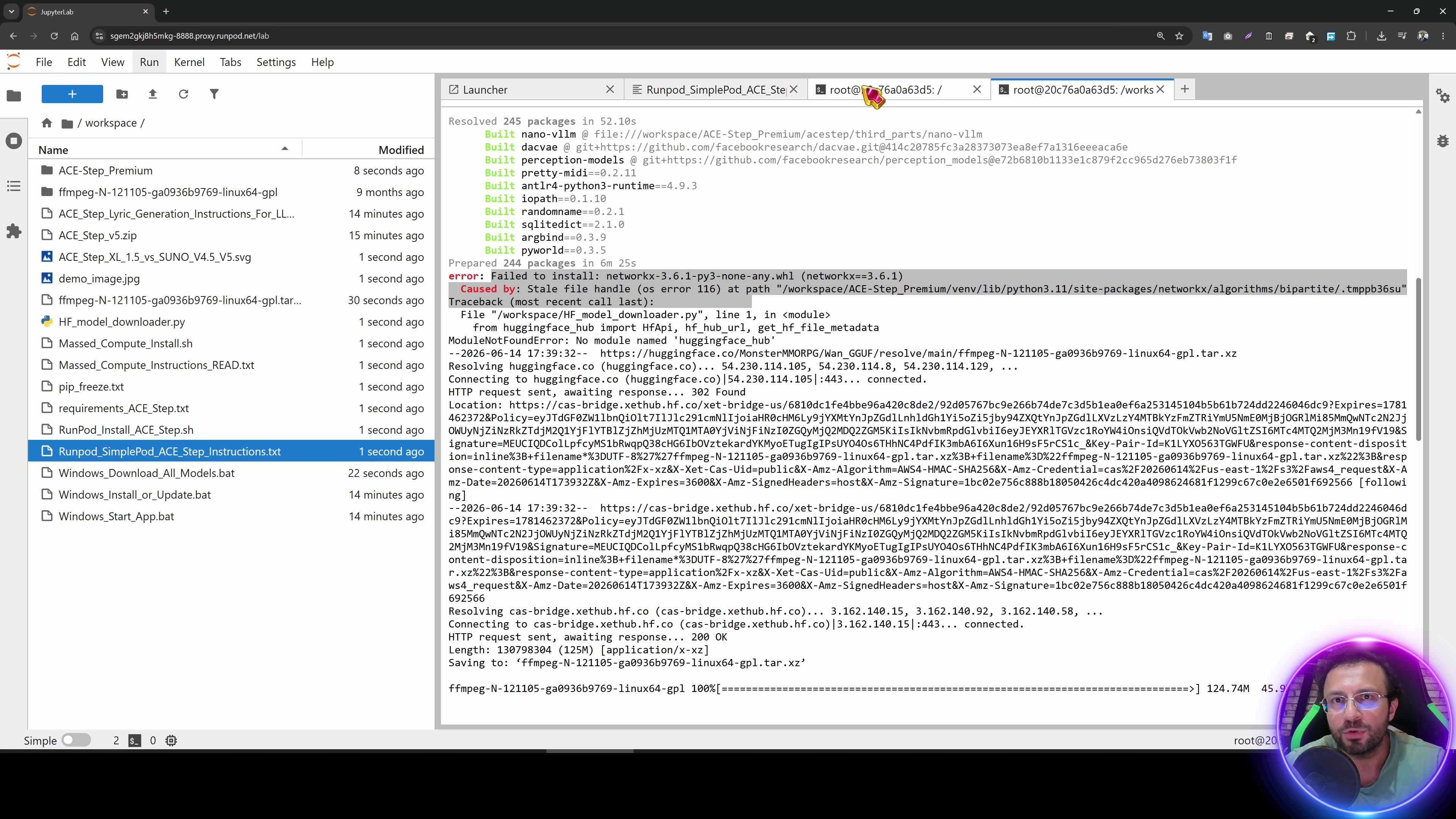Click the New Launcher blue plus button

pyautogui.click(x=72, y=94)
